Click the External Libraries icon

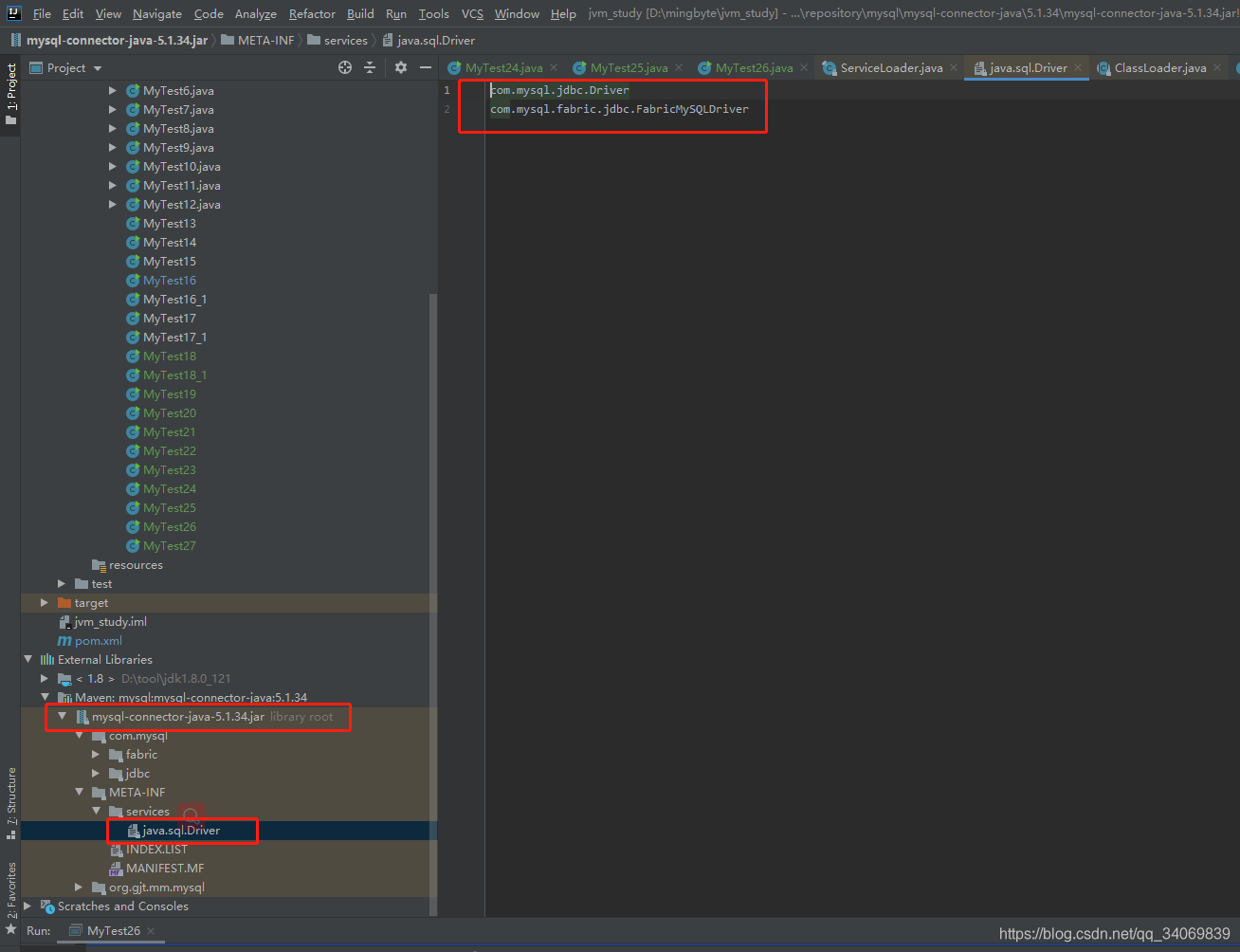click(46, 660)
